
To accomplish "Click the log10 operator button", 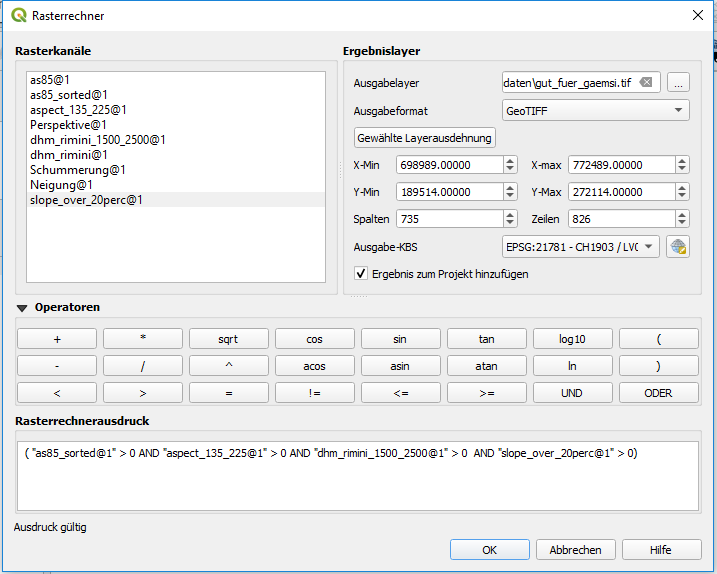I will pyautogui.click(x=572, y=339).
